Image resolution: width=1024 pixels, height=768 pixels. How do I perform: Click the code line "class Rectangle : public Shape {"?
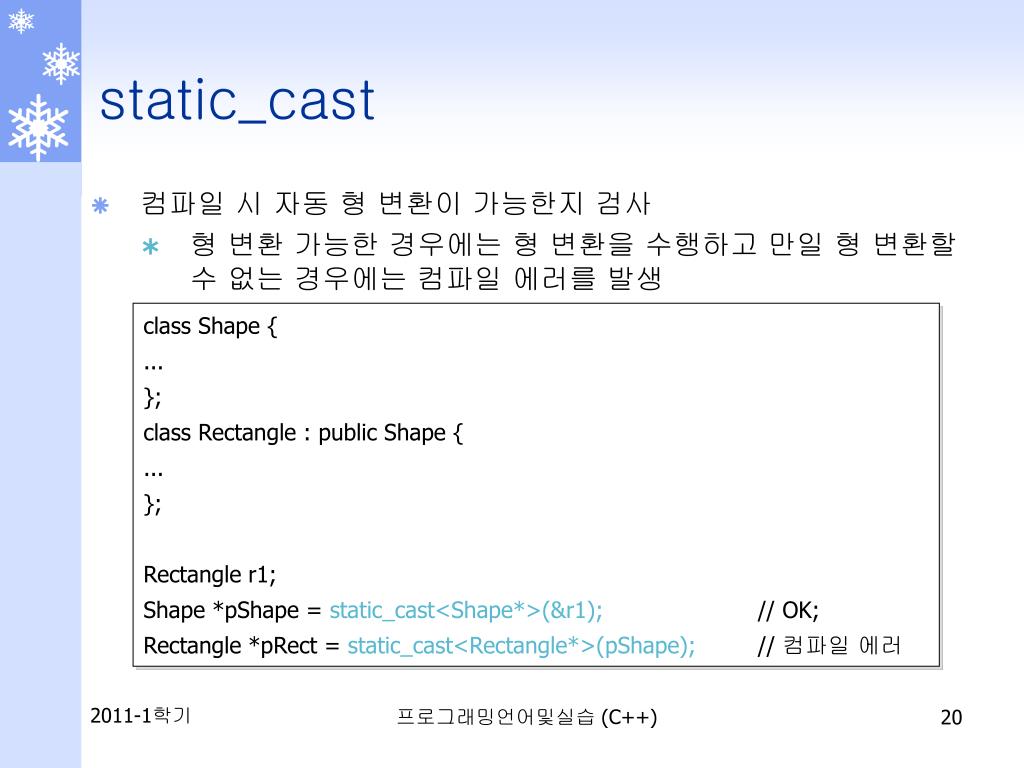(x=303, y=433)
